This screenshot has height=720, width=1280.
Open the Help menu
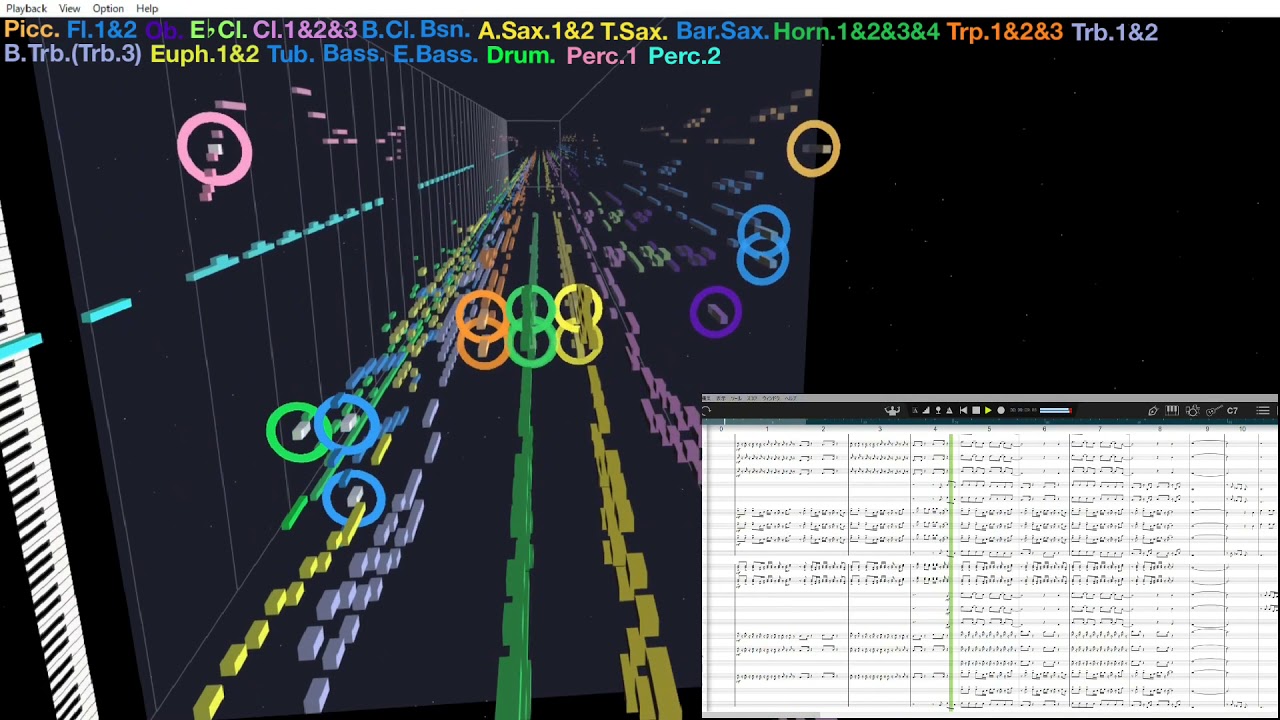click(x=147, y=8)
